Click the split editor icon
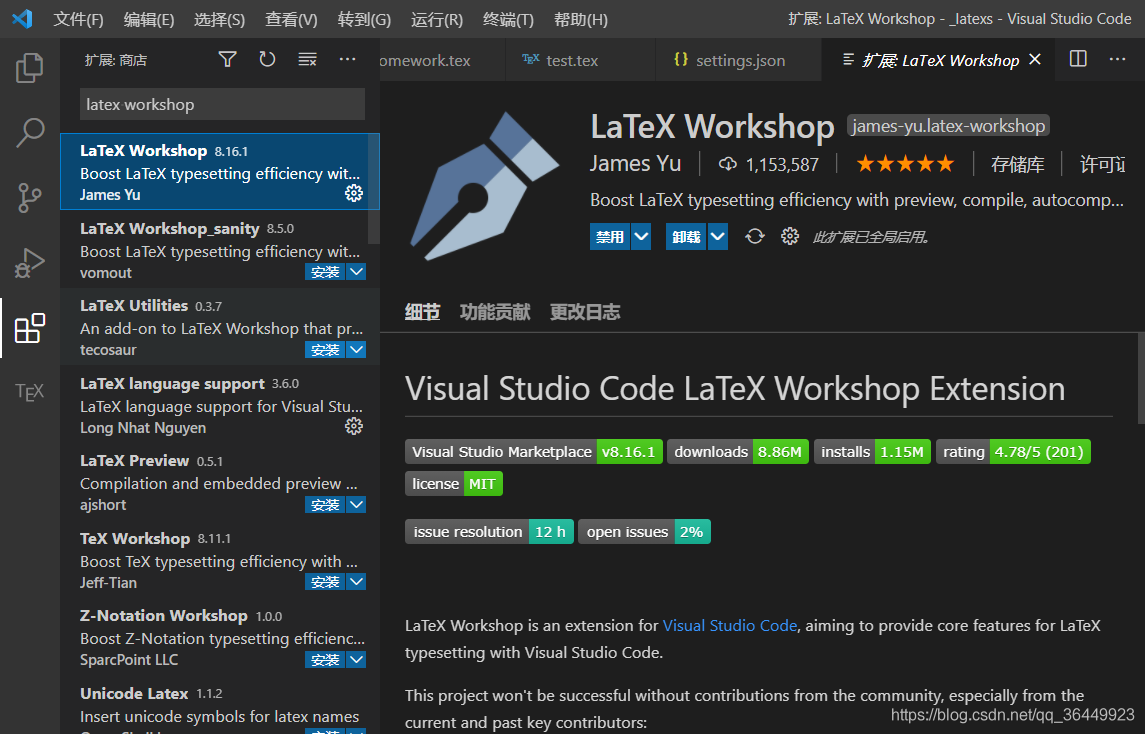 click(1077, 59)
